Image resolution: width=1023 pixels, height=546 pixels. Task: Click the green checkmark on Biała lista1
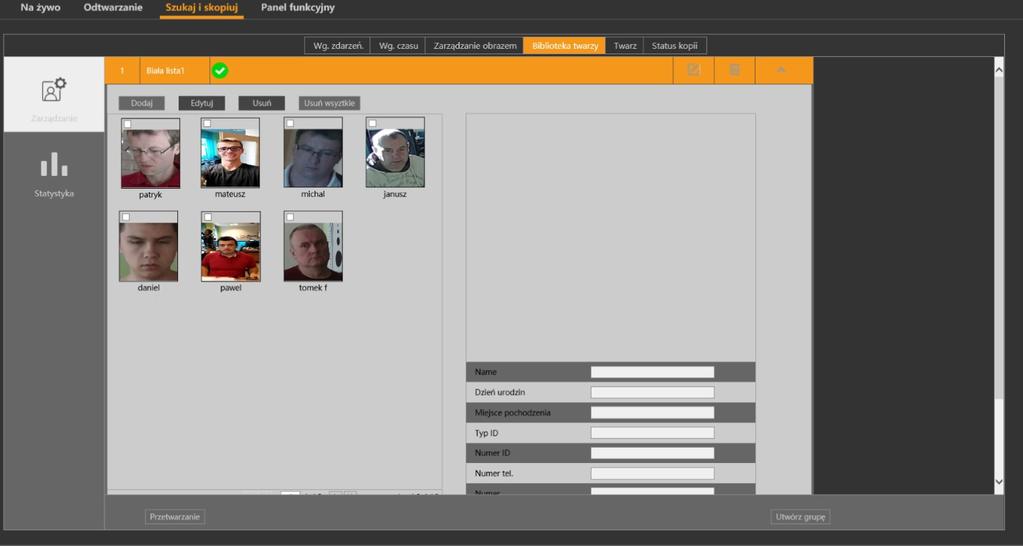coord(221,70)
